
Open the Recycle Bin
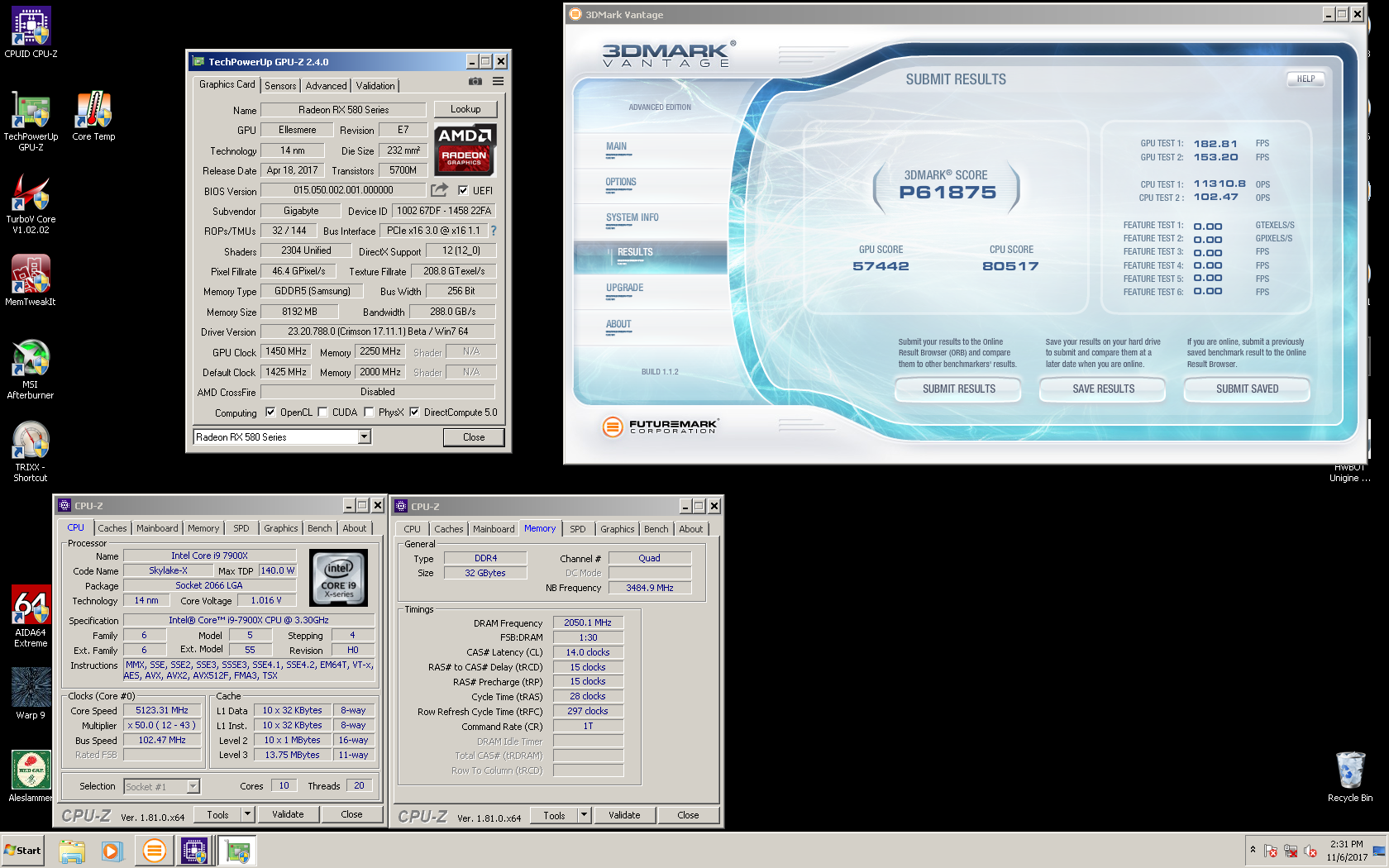click(1350, 776)
